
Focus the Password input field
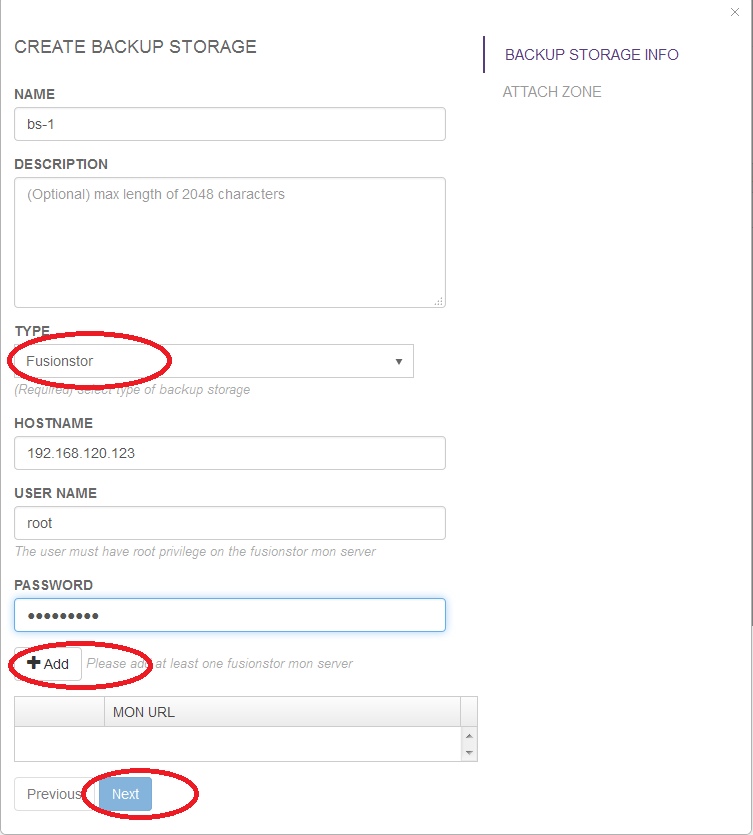(x=230, y=615)
